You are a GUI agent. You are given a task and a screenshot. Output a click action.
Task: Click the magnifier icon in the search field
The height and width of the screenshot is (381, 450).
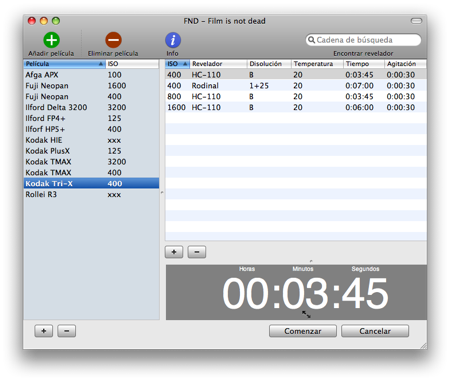pos(311,40)
